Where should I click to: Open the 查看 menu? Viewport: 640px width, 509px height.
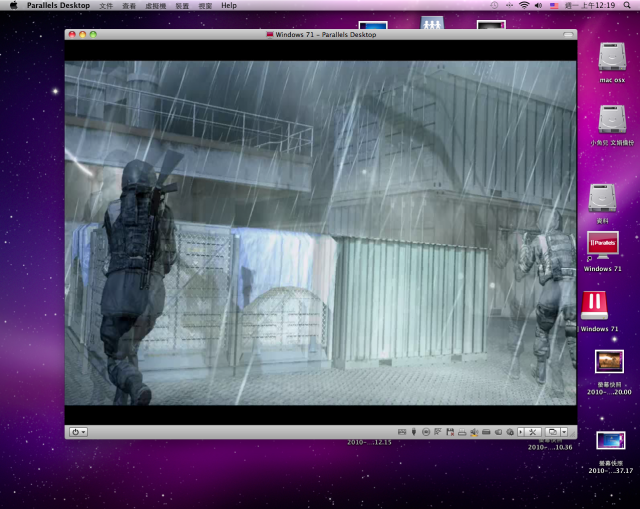pyautogui.click(x=129, y=6)
